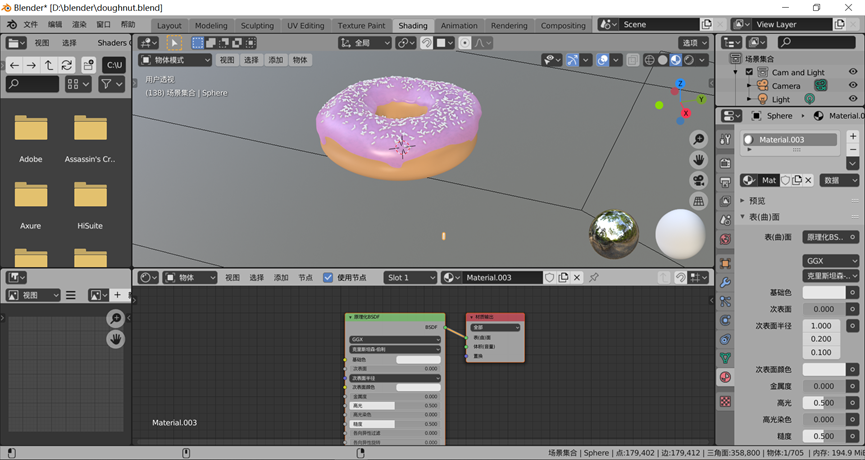This screenshot has height=460, width=865.
Task: Add a new material slot with plus
Action: point(853,136)
